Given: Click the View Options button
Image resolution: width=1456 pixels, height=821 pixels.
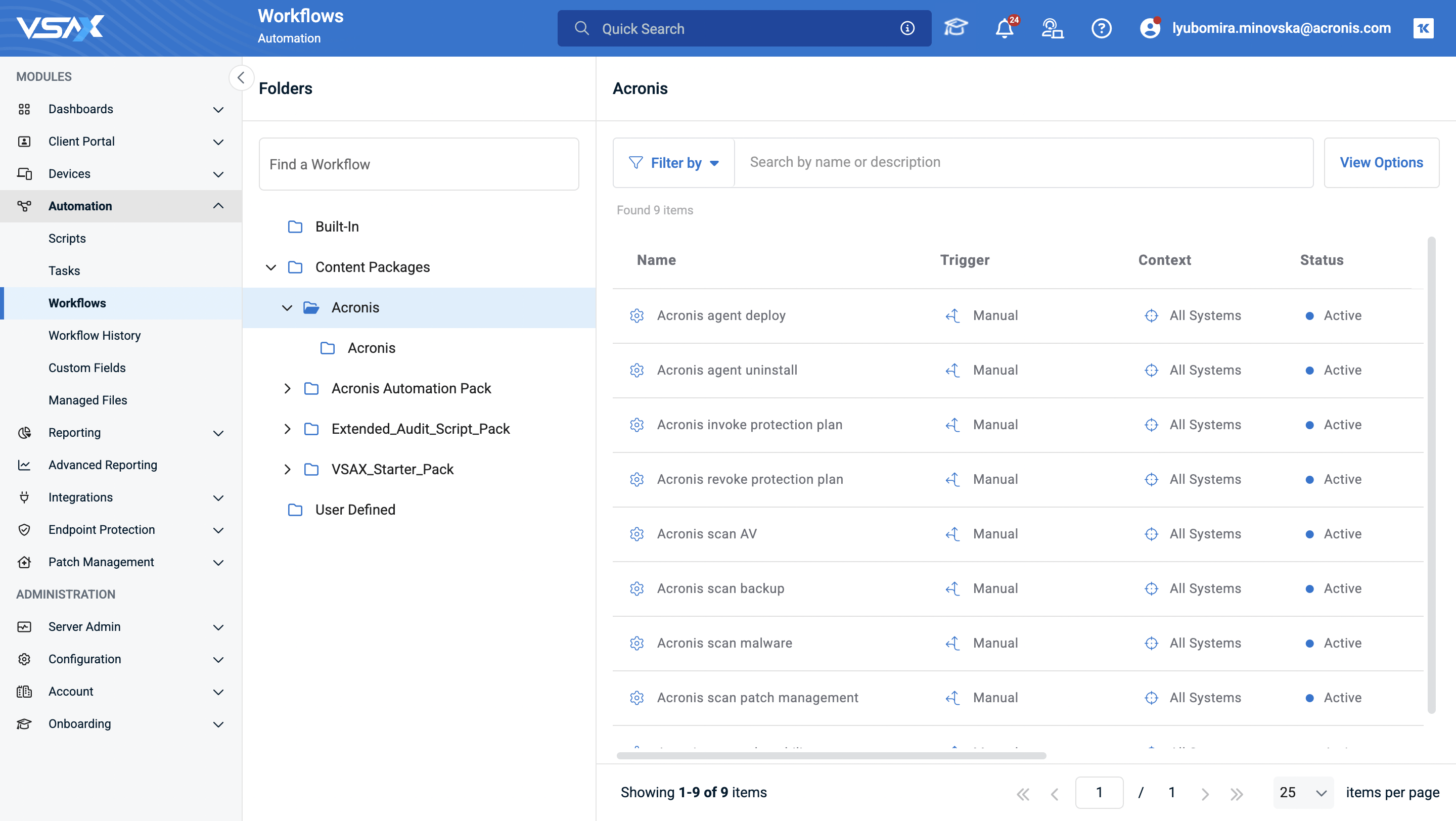Looking at the screenshot, I should click(x=1381, y=163).
